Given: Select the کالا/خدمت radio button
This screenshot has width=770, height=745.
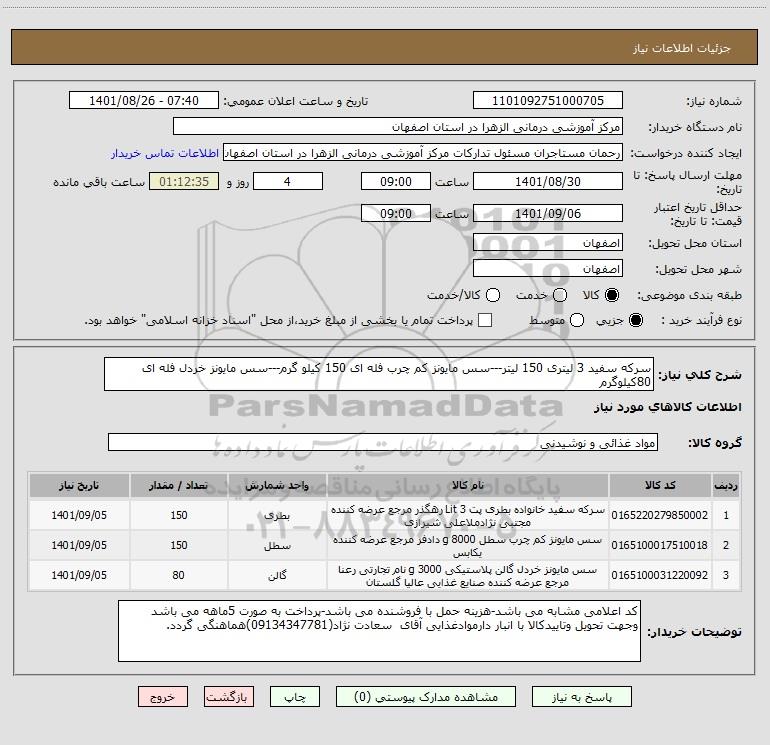Looking at the screenshot, I should point(493,295).
